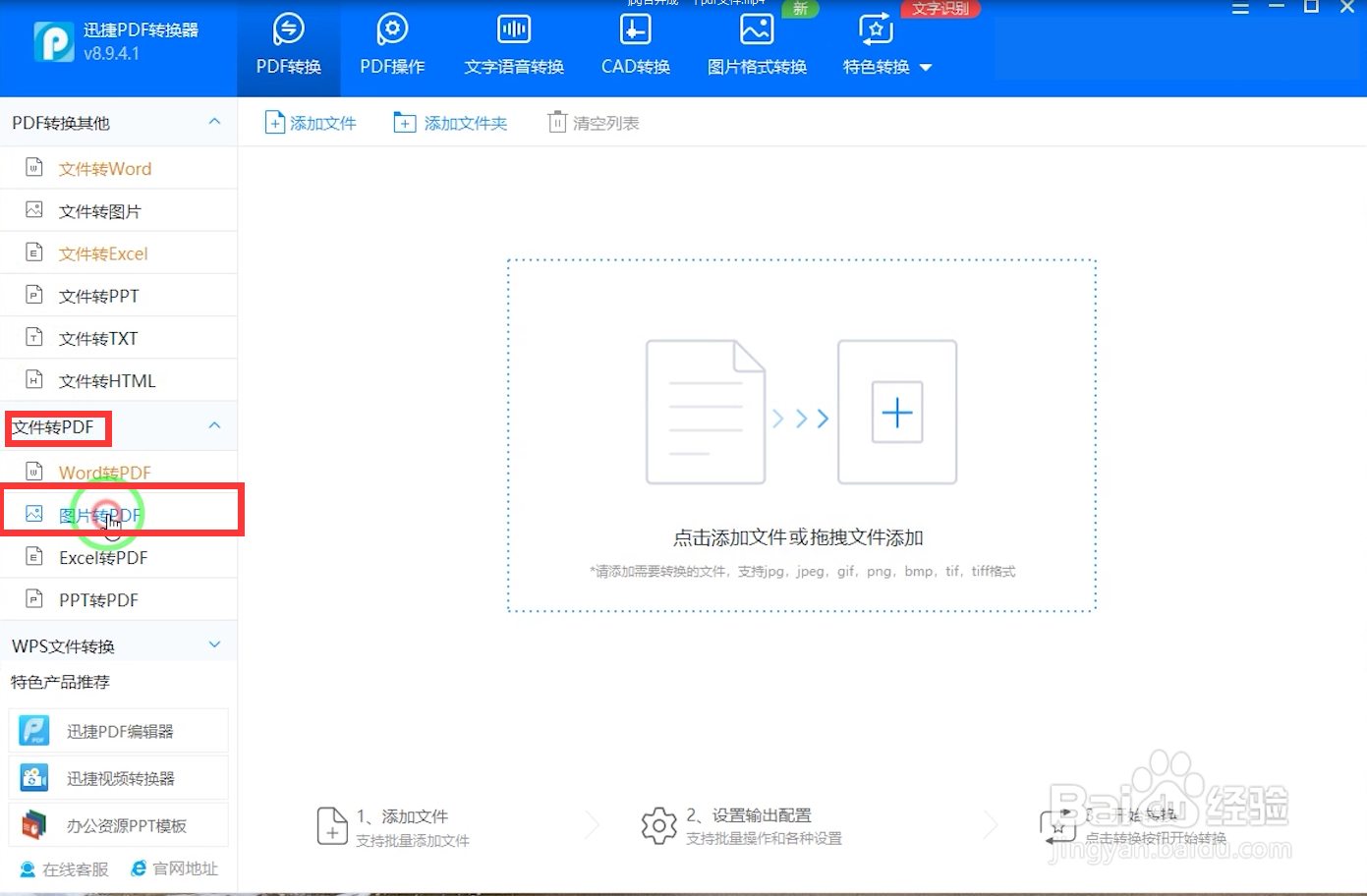Select 文件转HTML in sidebar
This screenshot has height=896, width=1367.
tap(118, 380)
